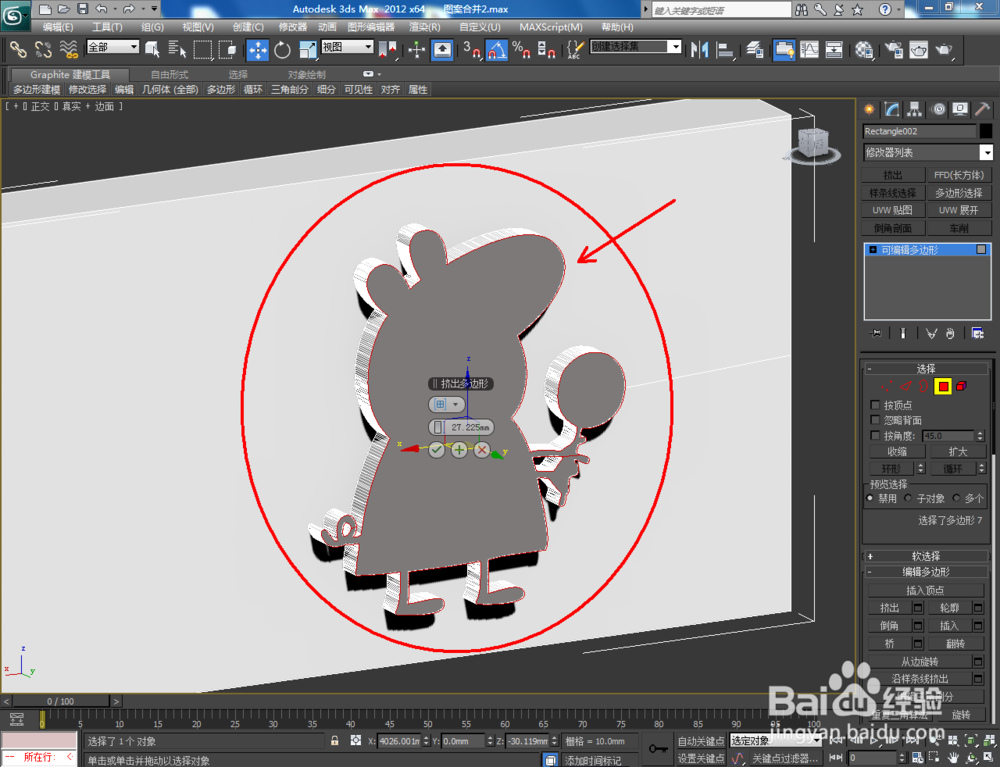This screenshot has height=767, width=1000.
Task: Collapse the 编辑多边形 rollout
Action: coord(925,572)
